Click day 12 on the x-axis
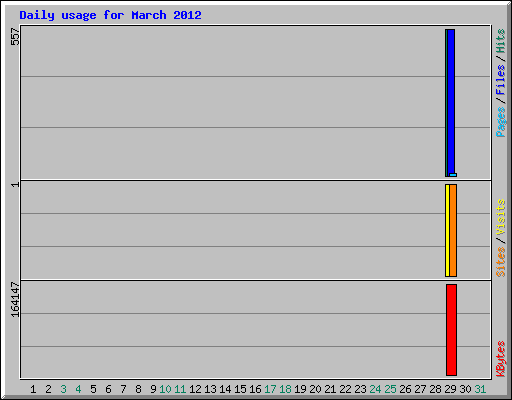 coord(195,389)
